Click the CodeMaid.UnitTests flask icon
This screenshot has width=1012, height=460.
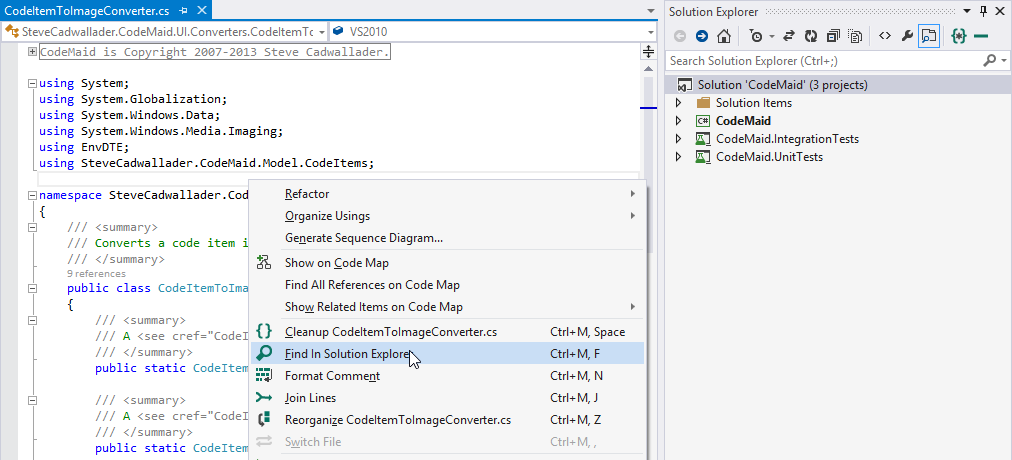click(703, 157)
